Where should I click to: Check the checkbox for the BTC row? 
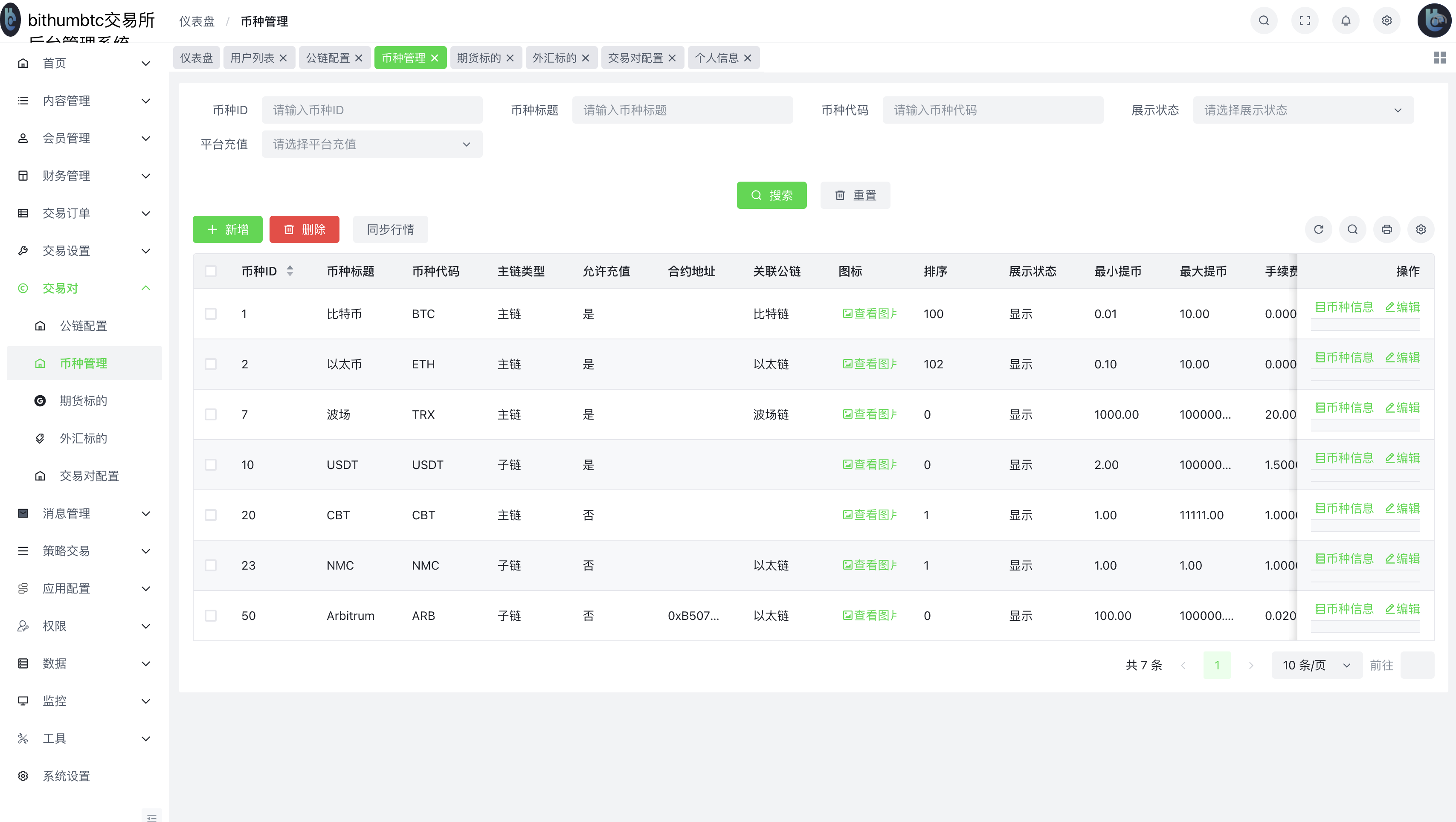212,313
